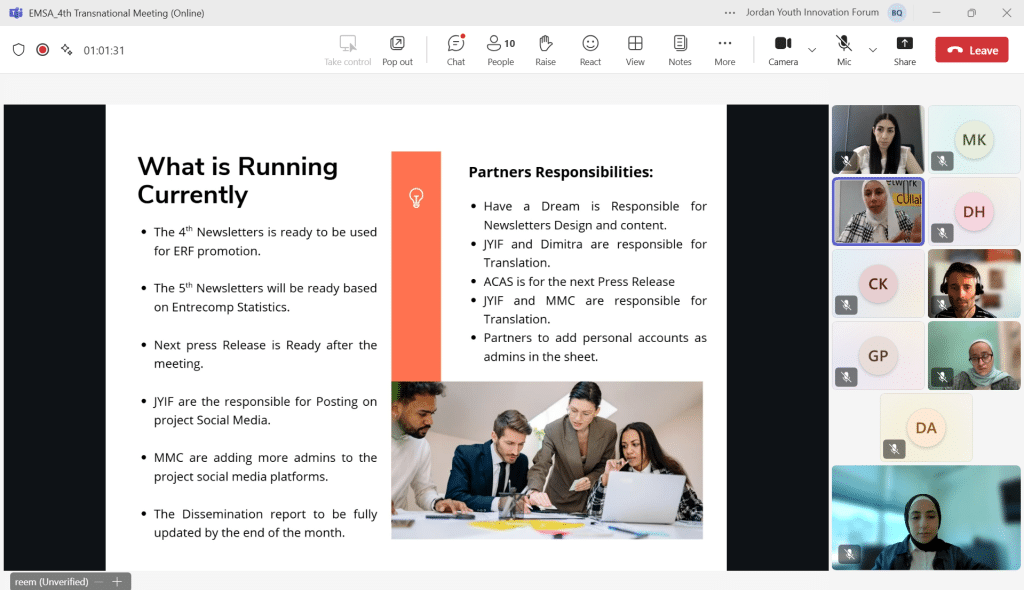Click the 'Partners Responsibilities:' heading

[x=560, y=172]
